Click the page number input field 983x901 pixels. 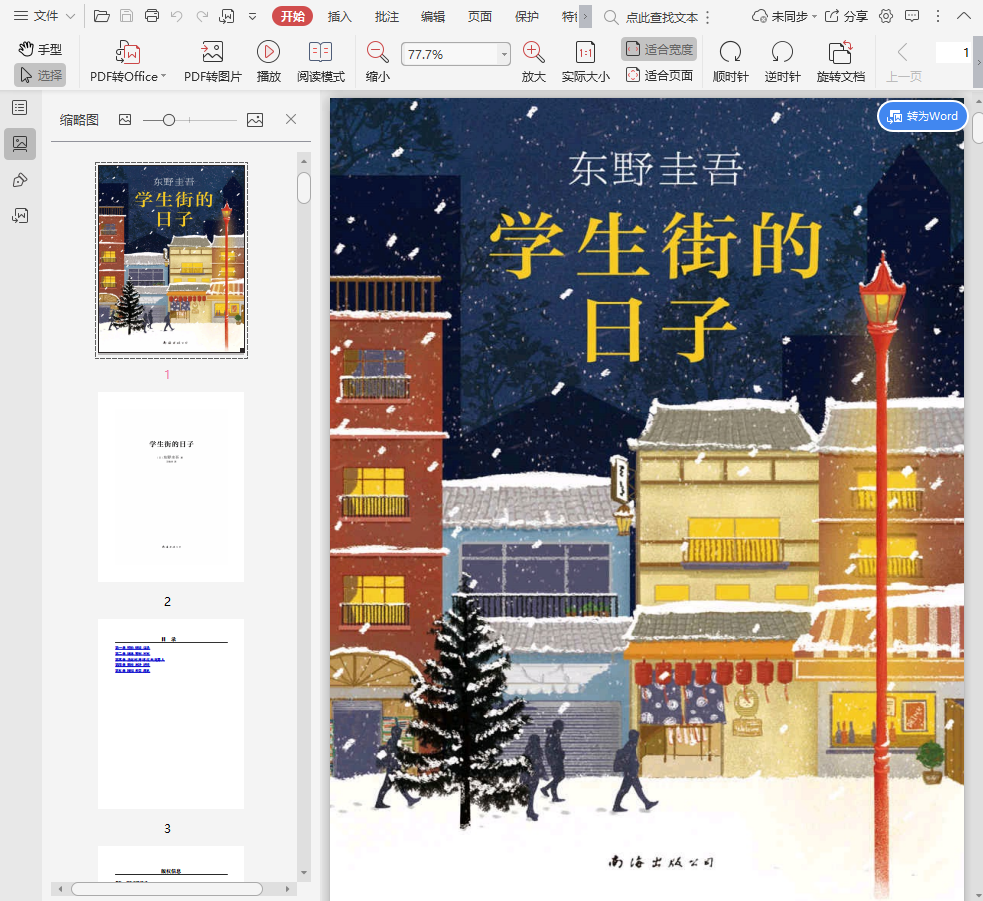click(x=953, y=53)
